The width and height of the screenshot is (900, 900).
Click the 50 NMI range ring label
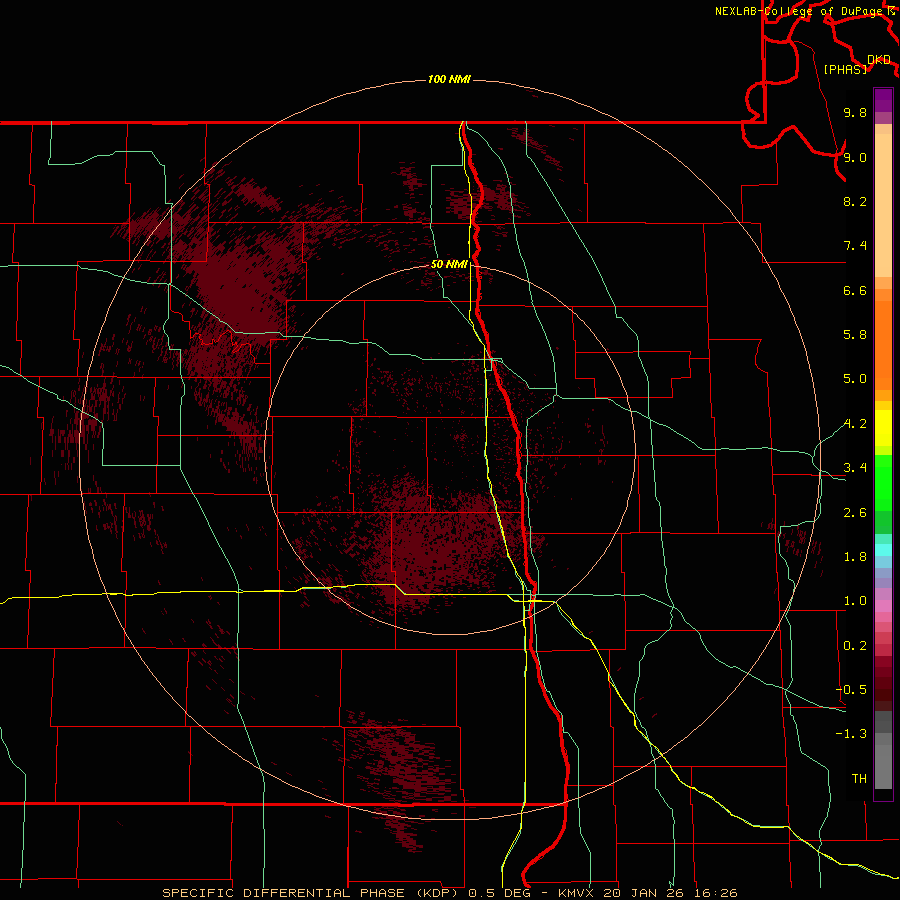(449, 264)
